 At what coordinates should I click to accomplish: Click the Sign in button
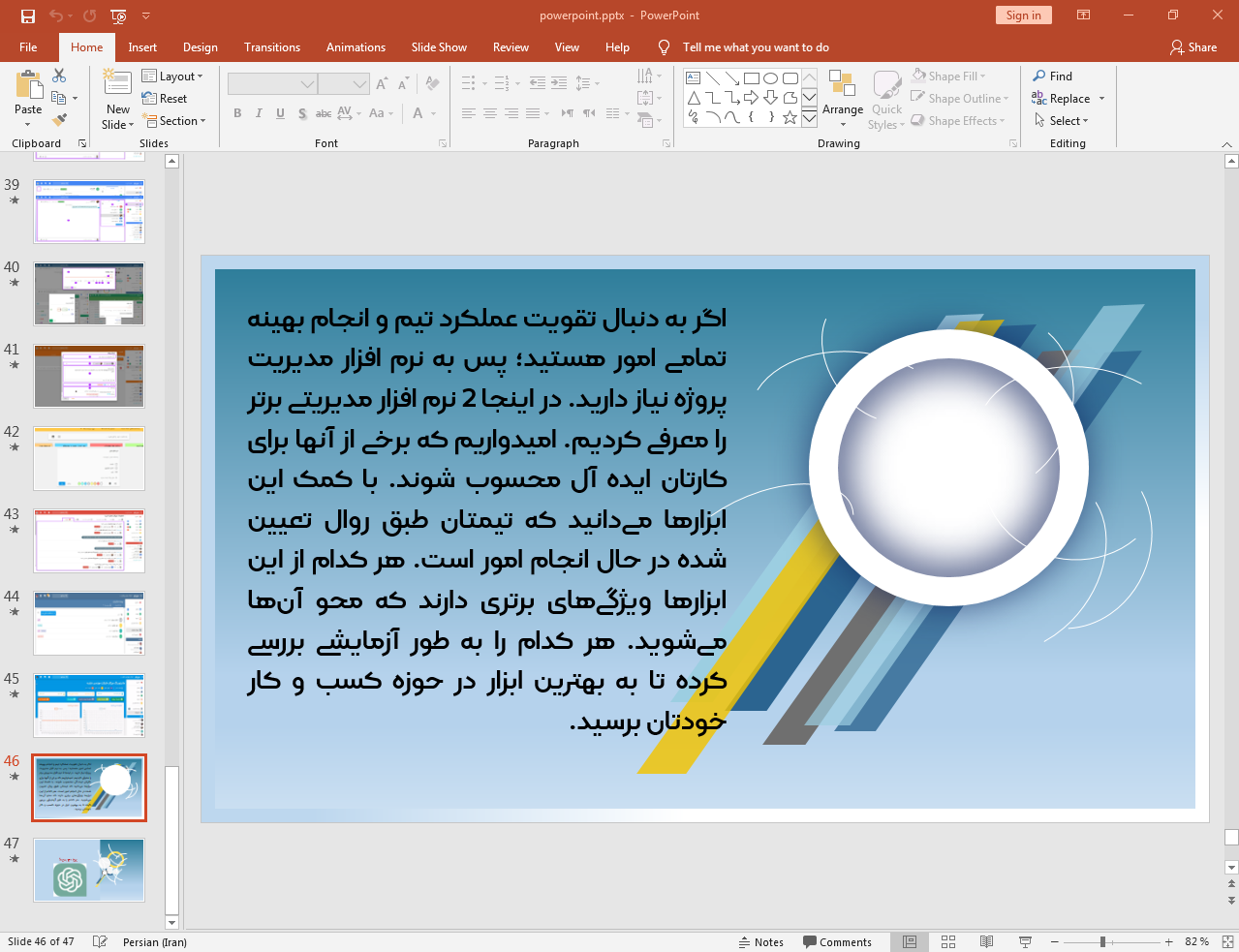pos(1023,15)
